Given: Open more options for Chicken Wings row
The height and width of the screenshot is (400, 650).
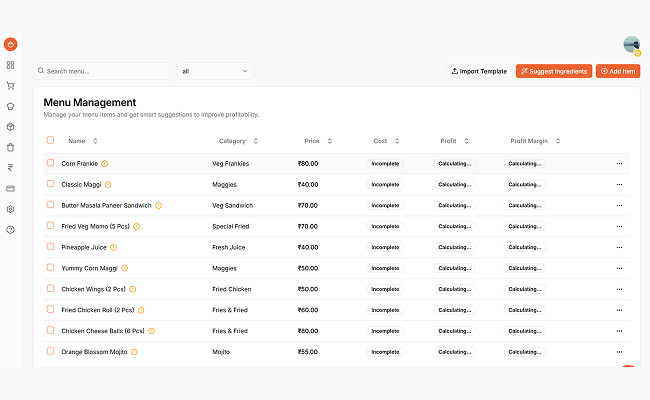Looking at the screenshot, I should pos(619,288).
